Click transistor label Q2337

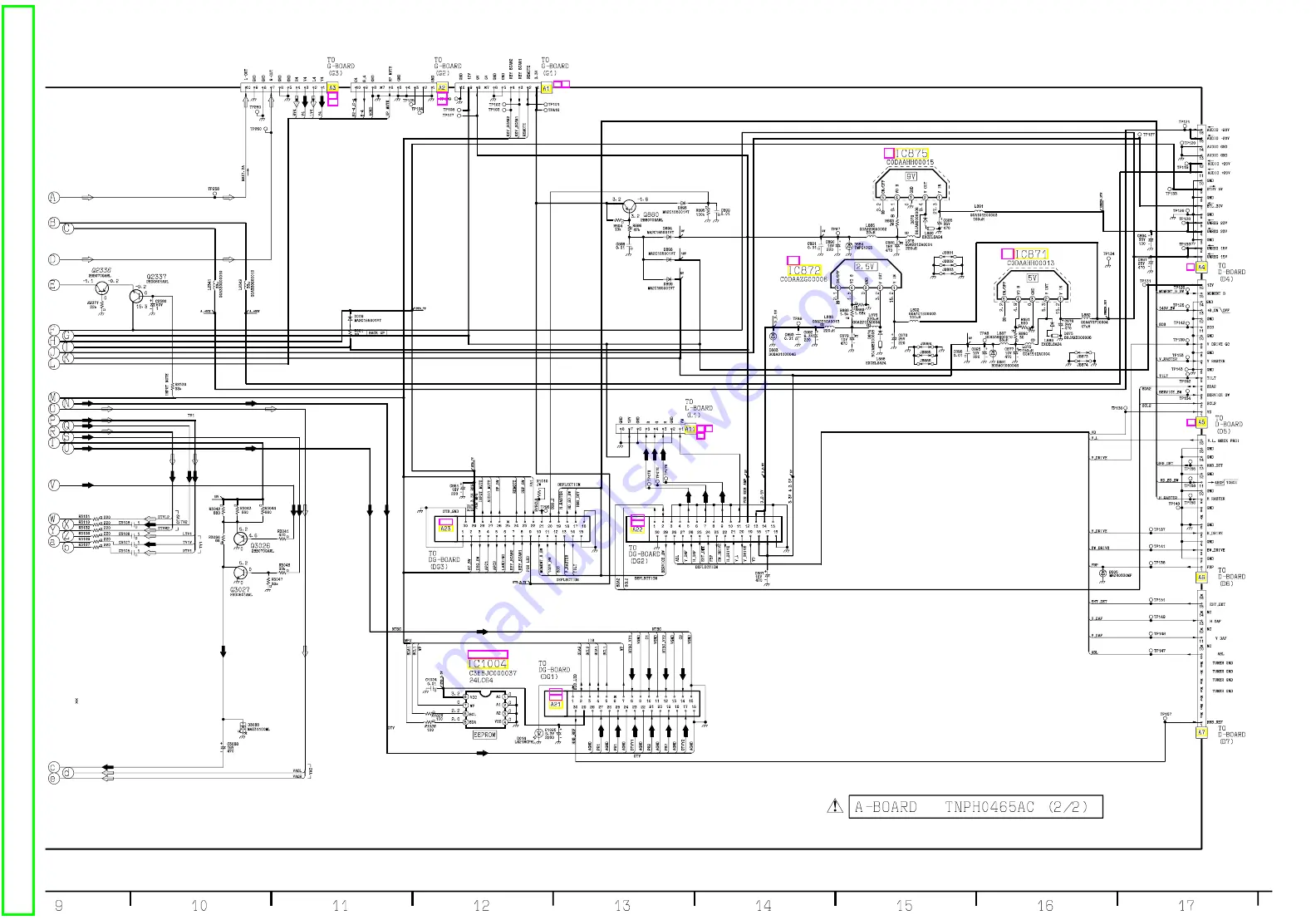156,277
